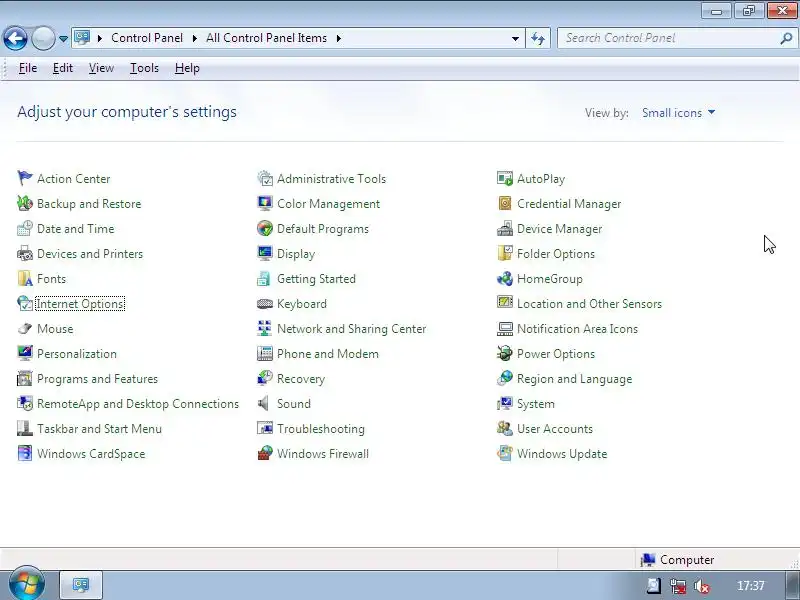Open the Recovery link

coord(301,379)
